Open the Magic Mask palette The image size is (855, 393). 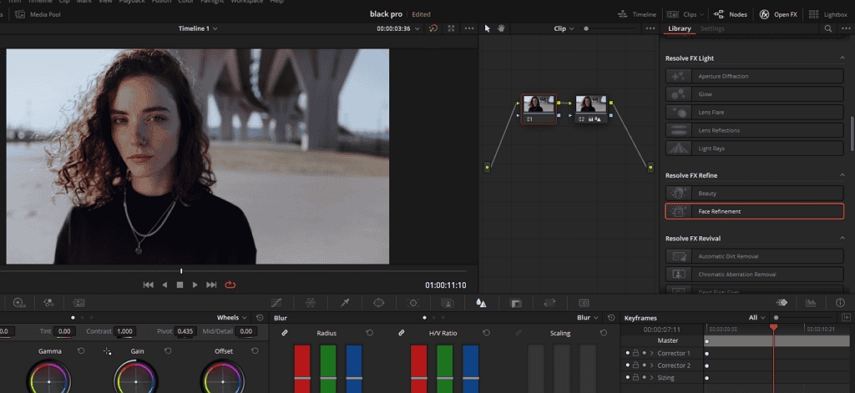tap(447, 303)
